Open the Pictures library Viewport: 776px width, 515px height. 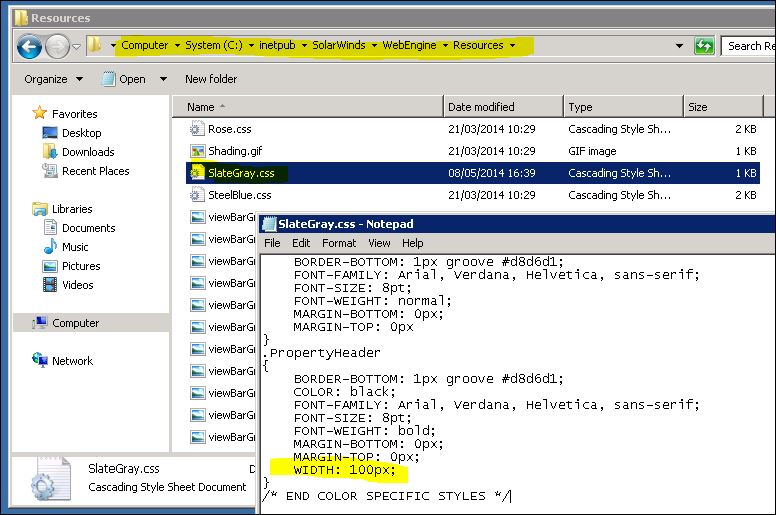(x=81, y=266)
